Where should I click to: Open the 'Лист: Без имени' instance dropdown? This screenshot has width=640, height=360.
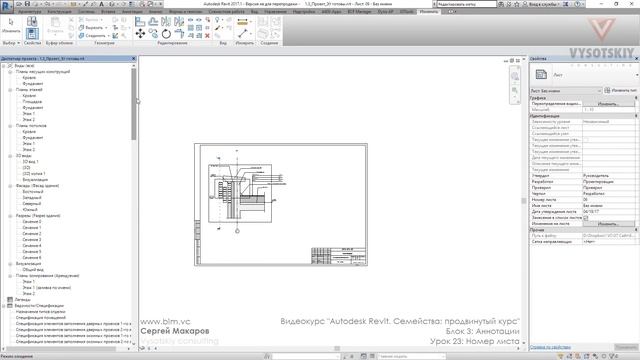[566, 91]
